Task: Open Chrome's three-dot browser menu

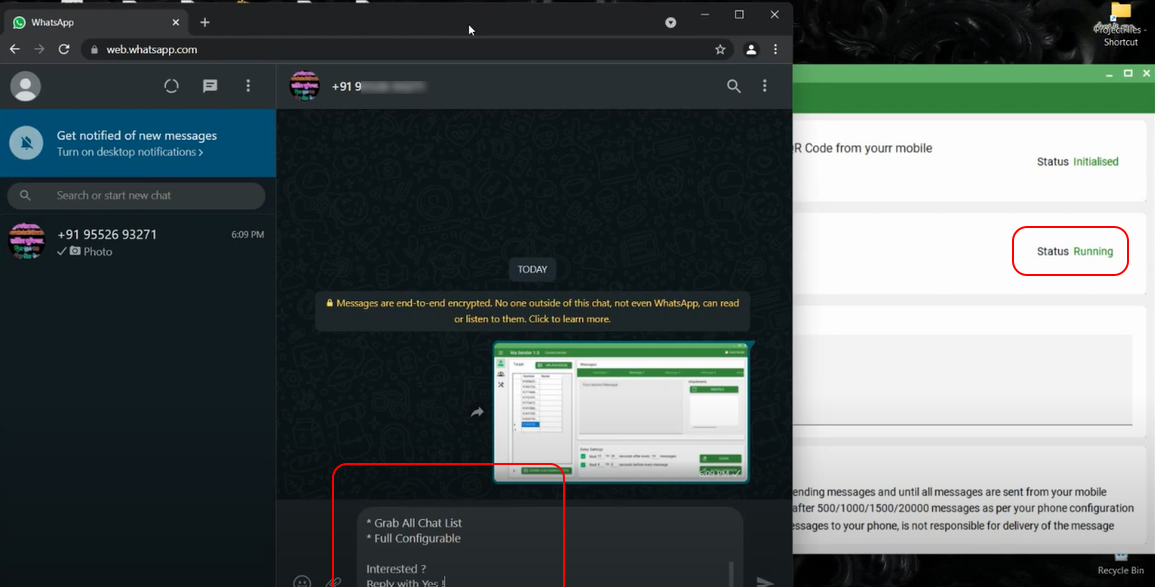Action: tap(775, 49)
